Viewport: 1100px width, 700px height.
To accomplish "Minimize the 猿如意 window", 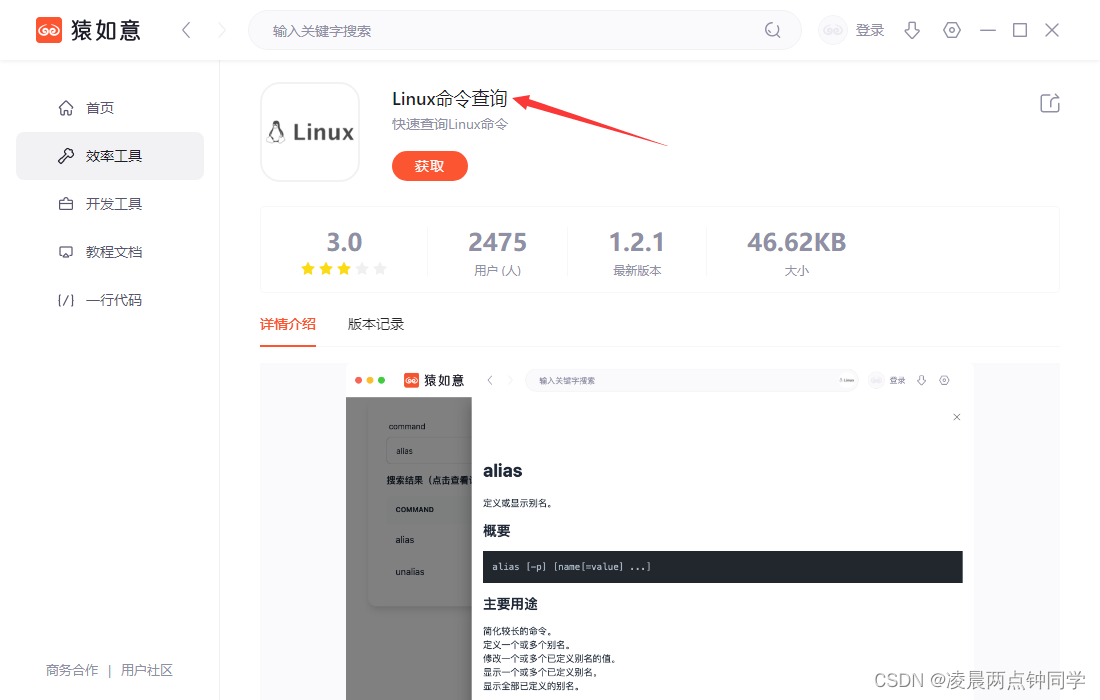I will [x=988, y=30].
